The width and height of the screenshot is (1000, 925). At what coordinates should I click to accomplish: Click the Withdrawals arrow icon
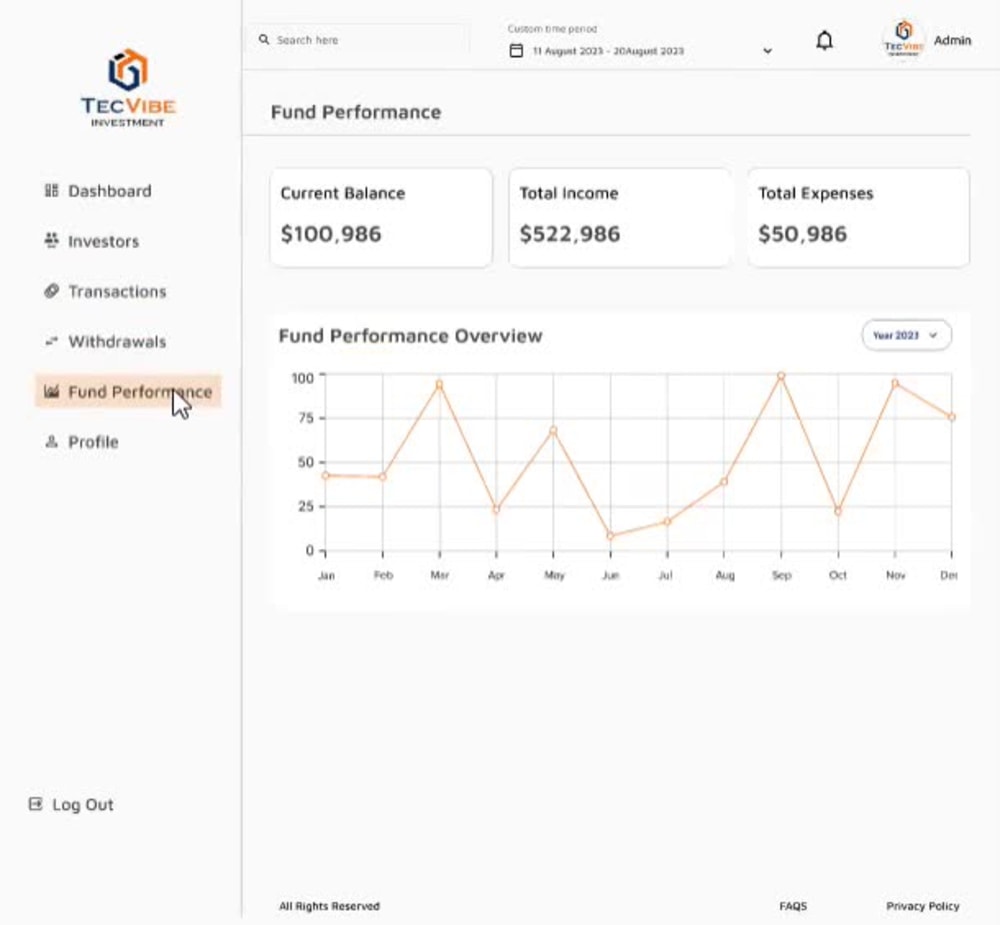(51, 341)
